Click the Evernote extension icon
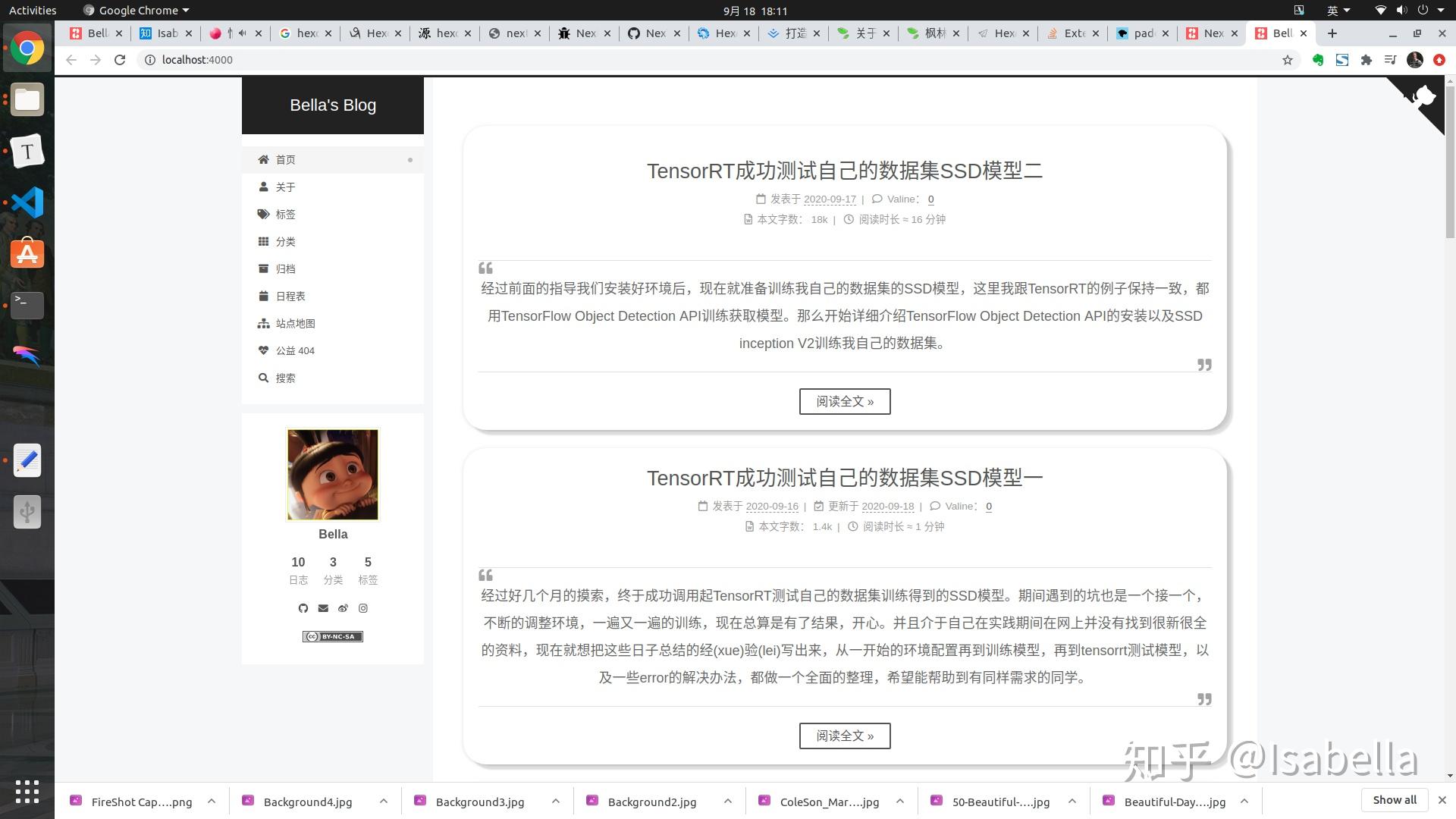1456x819 pixels. (1318, 59)
